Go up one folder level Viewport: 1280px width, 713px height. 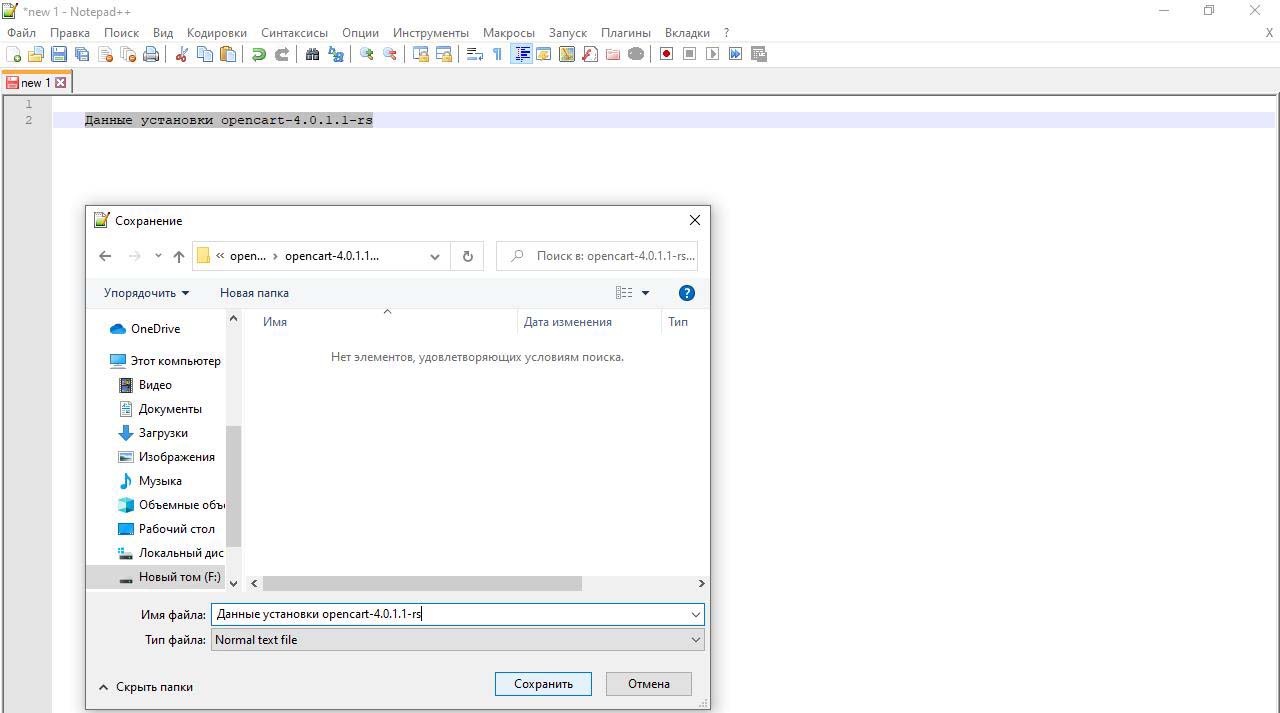pos(179,256)
